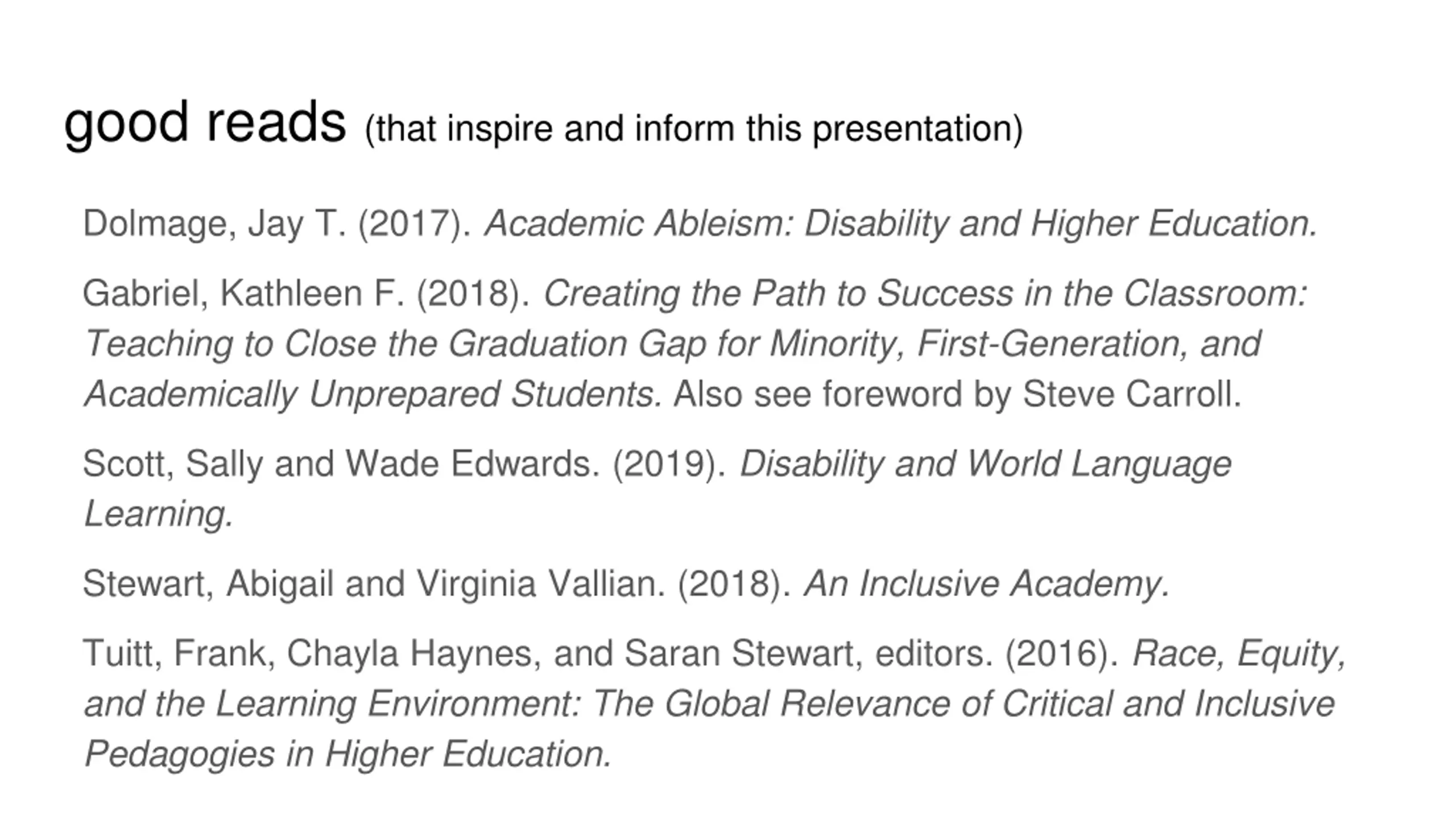Click 'Pedagogies in Higher Education' line
The image size is (1456, 819).
coord(348,755)
